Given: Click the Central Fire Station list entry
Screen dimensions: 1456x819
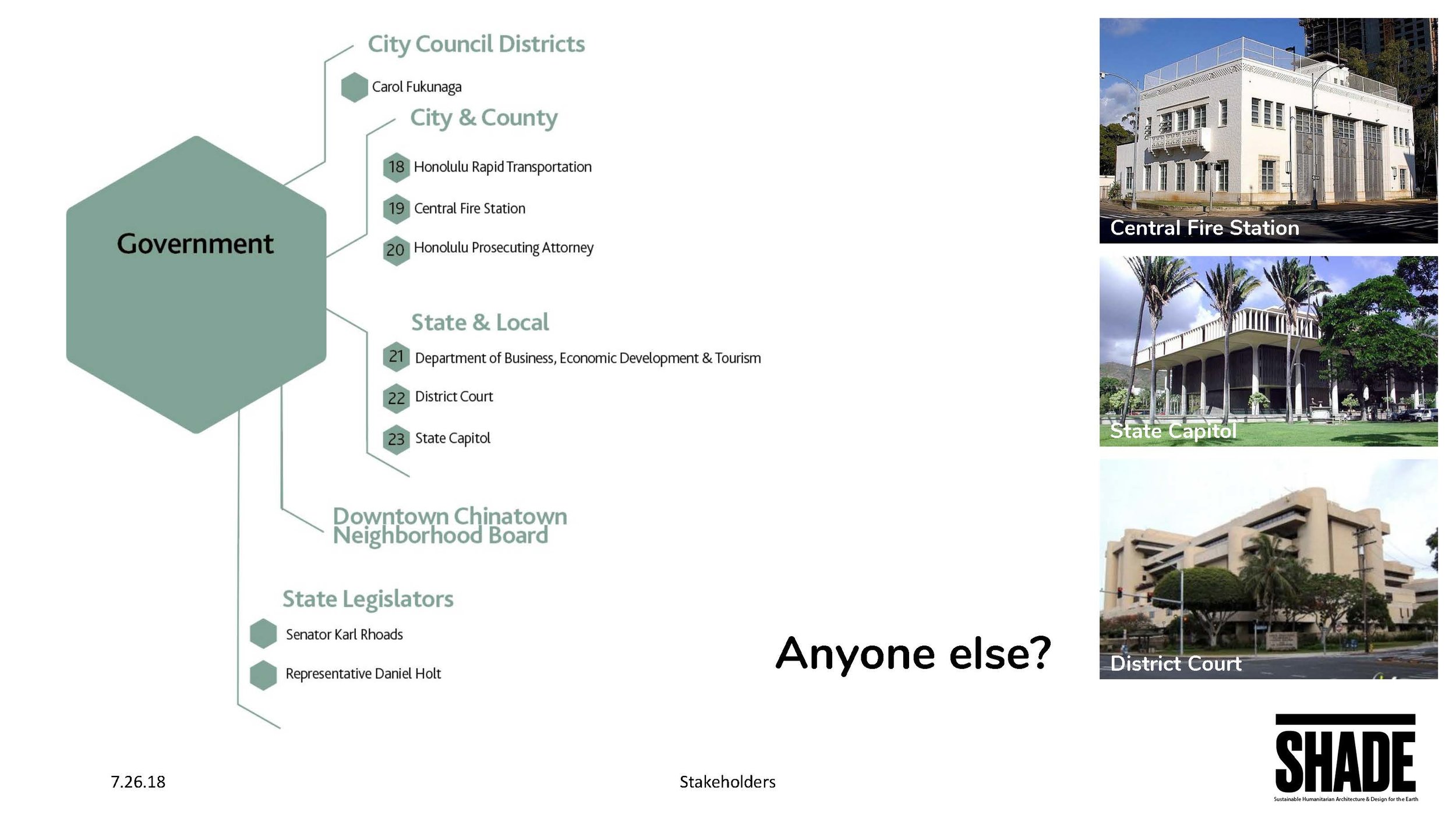Looking at the screenshot, I should 469,208.
